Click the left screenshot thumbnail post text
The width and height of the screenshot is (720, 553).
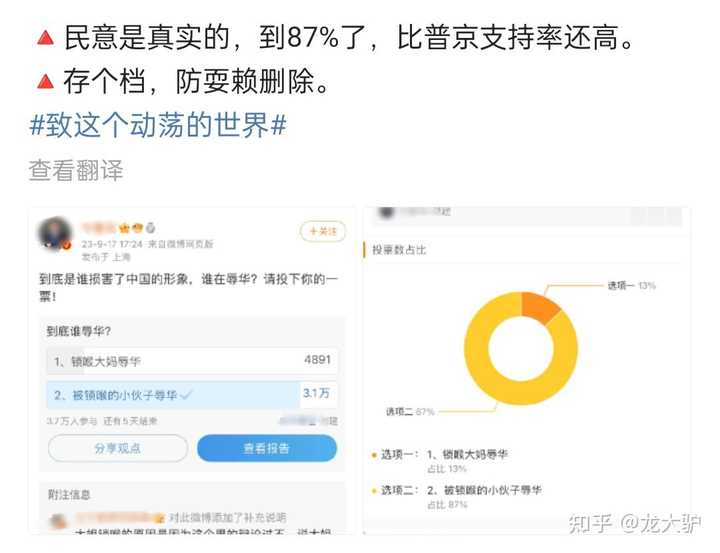click(188, 287)
